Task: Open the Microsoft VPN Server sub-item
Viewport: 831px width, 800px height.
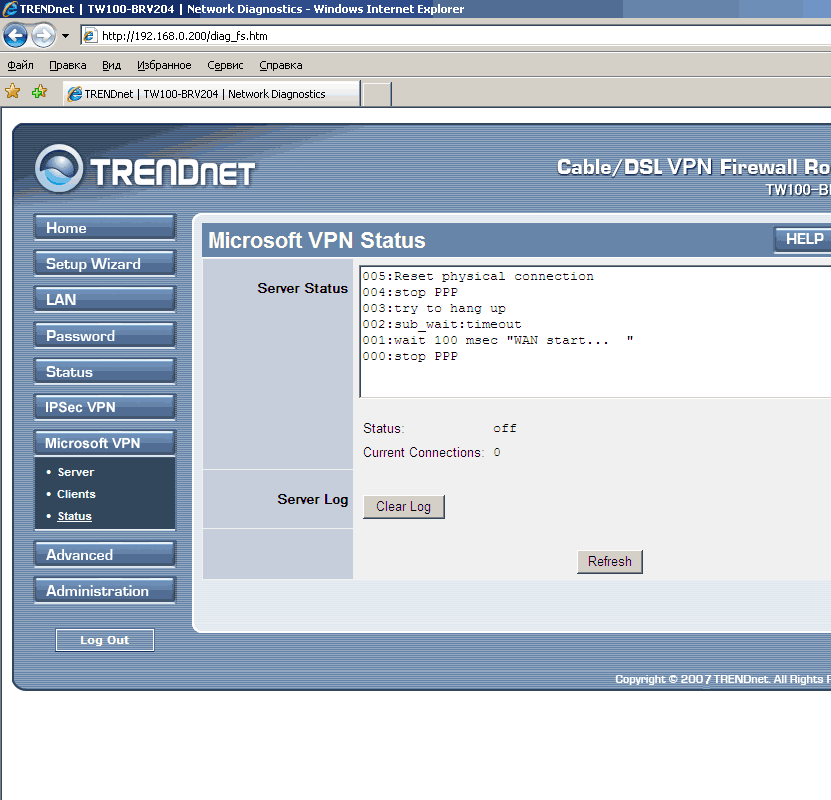Action: (x=76, y=472)
